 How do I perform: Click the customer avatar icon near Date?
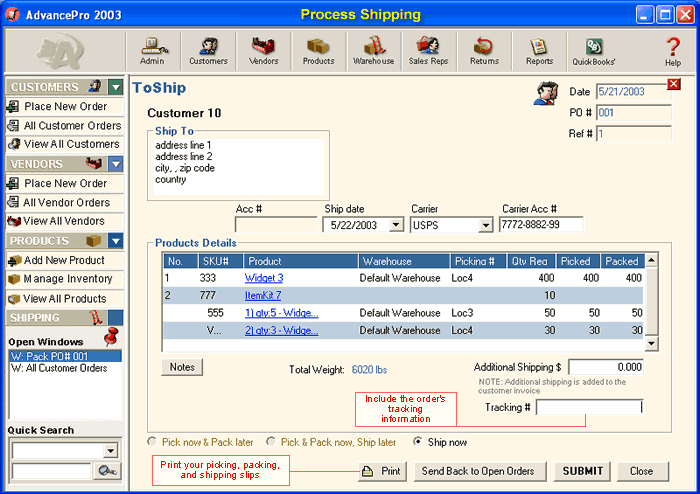coord(546,93)
